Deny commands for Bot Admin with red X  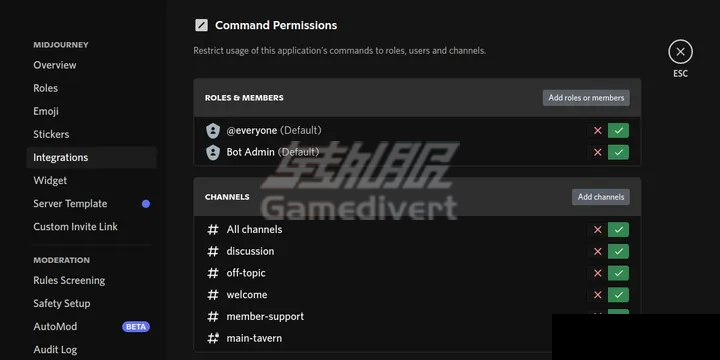597,152
